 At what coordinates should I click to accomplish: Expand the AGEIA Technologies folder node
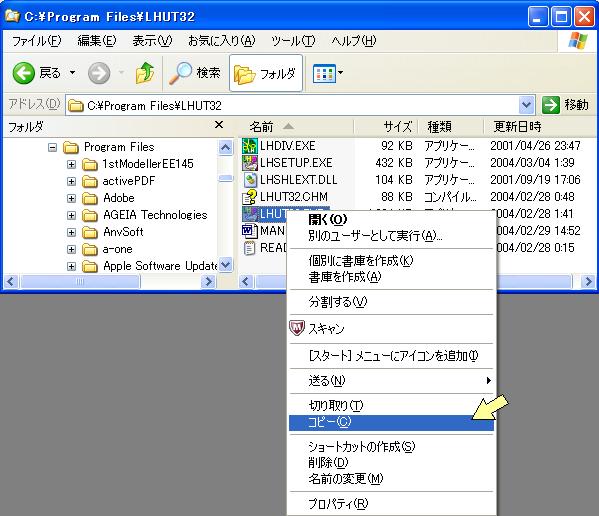pyautogui.click(x=71, y=215)
